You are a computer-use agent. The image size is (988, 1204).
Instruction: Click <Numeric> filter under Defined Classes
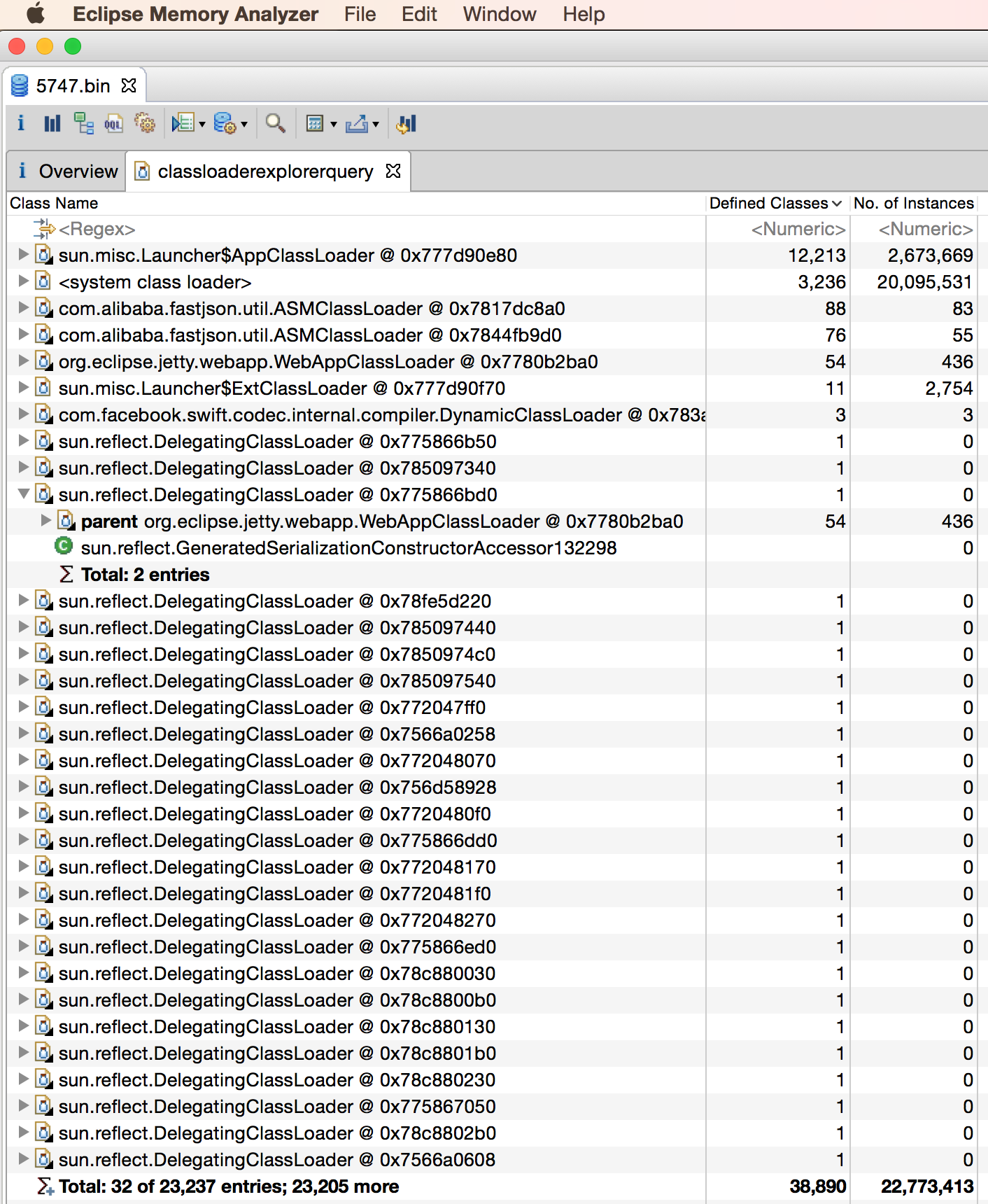pos(798,229)
